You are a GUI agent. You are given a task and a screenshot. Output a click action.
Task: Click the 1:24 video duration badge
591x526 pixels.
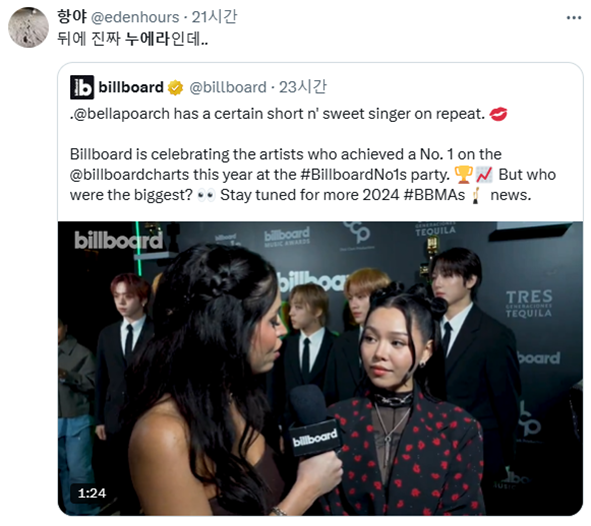pos(92,493)
